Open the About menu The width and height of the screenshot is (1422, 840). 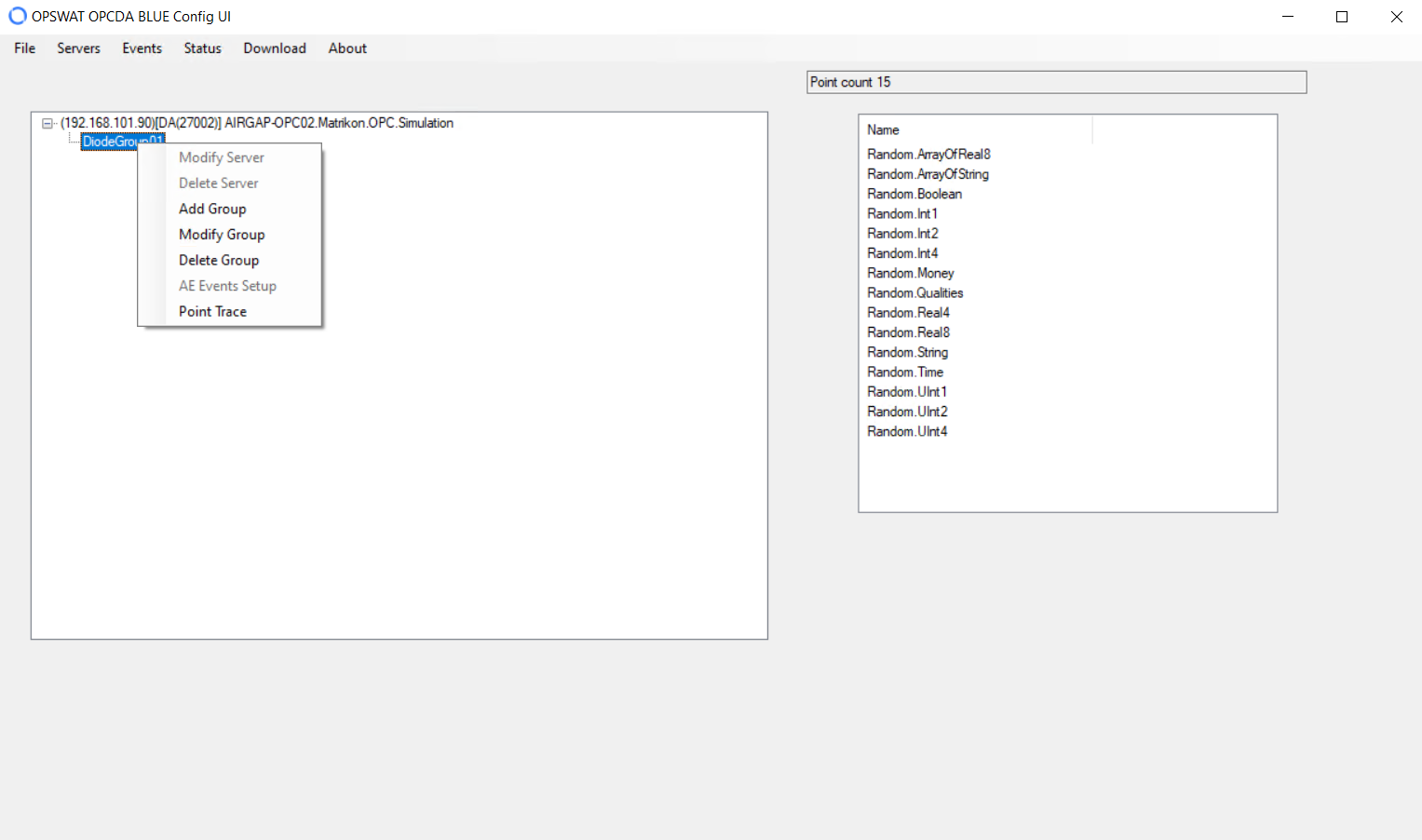pyautogui.click(x=347, y=48)
